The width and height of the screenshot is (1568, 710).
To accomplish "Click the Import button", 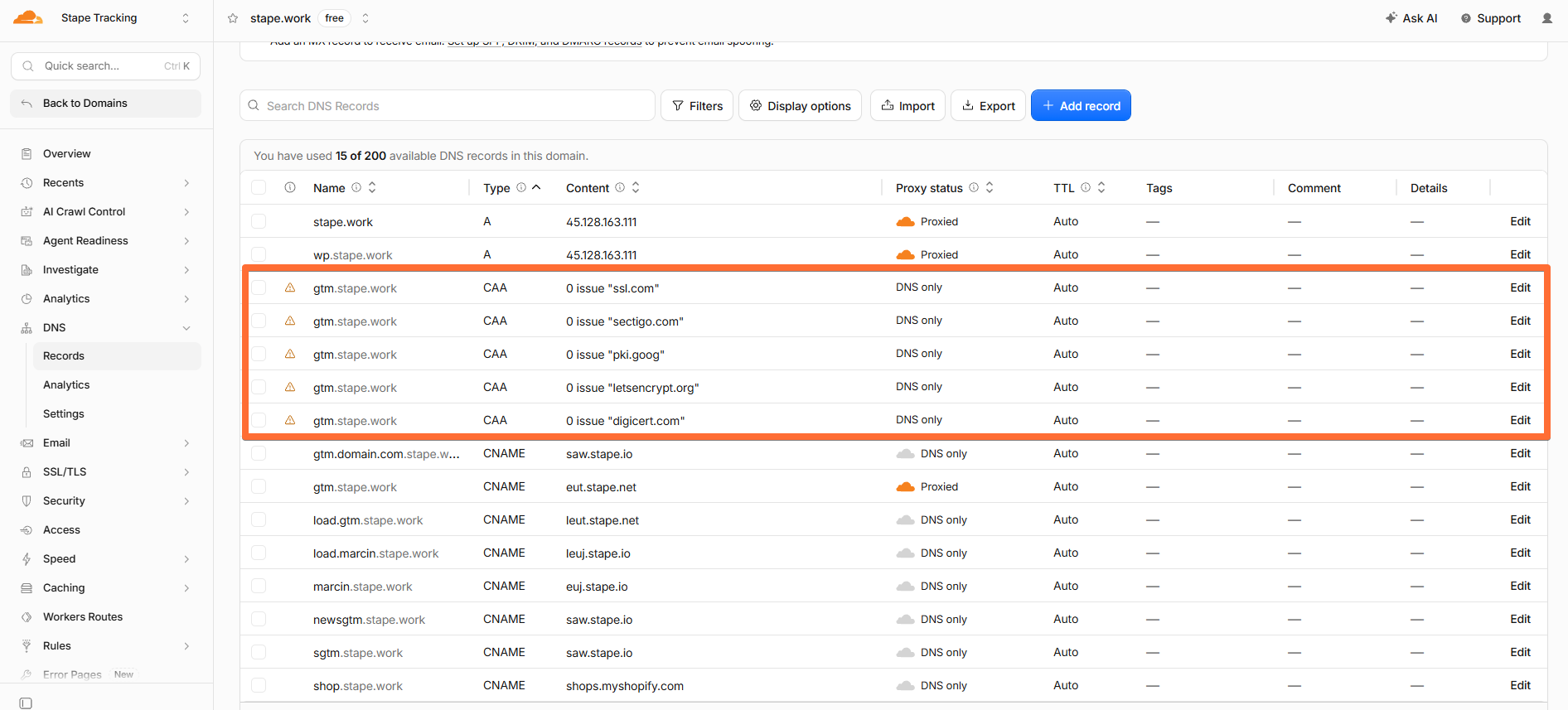I will click(x=907, y=105).
